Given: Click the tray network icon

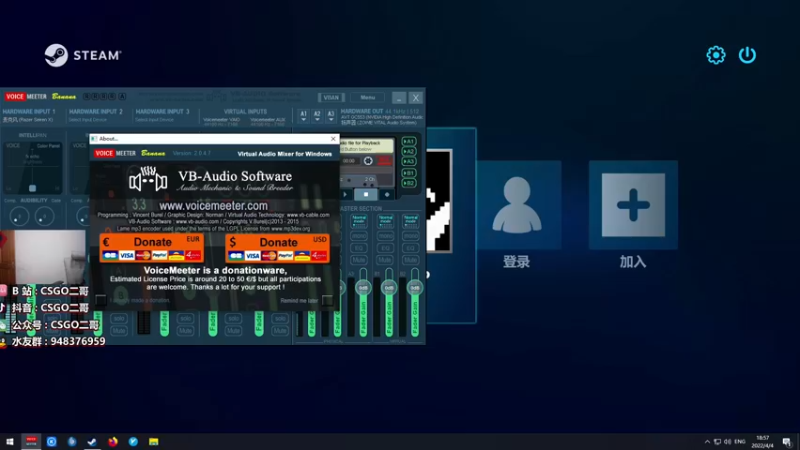Looking at the screenshot, I should (717, 442).
